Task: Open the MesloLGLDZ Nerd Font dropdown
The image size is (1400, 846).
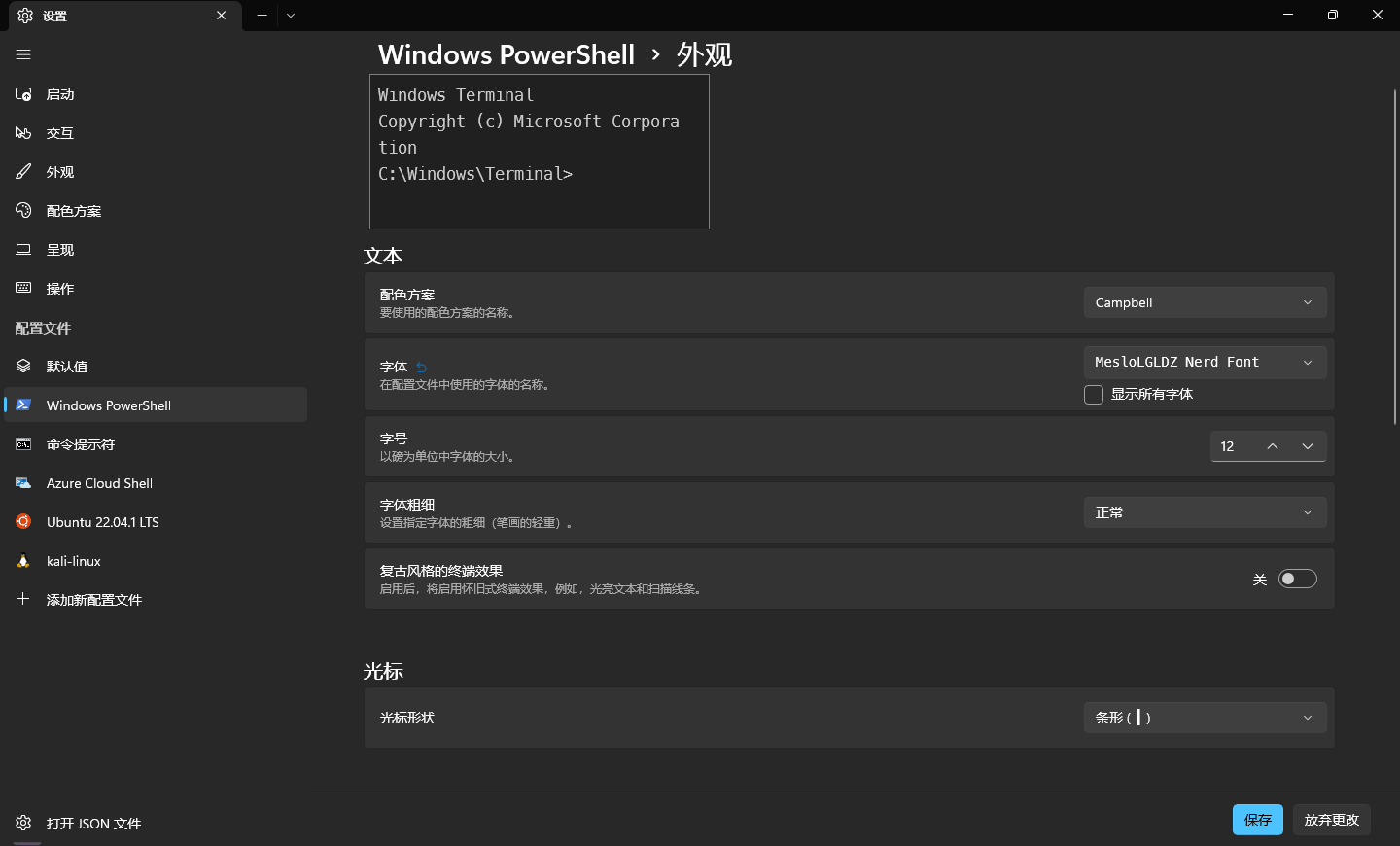Action: point(1205,362)
